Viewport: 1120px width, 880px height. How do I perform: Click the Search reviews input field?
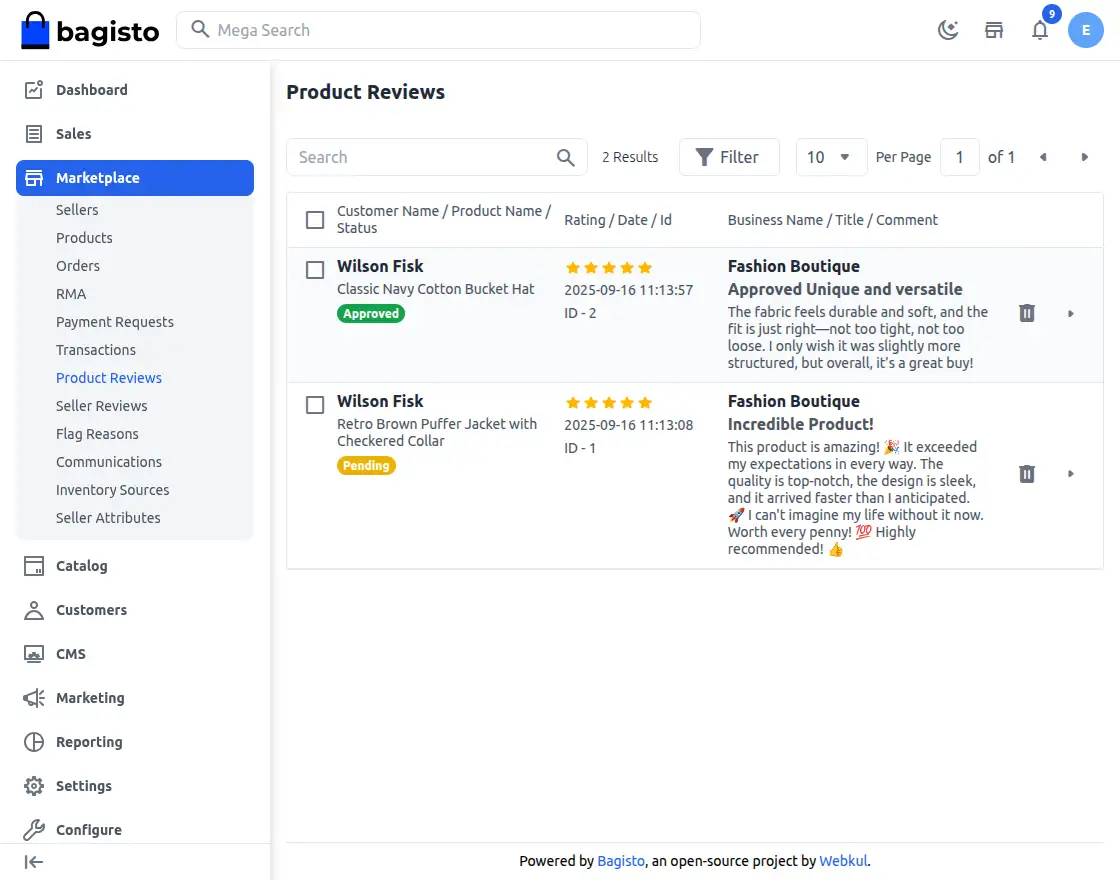point(420,157)
